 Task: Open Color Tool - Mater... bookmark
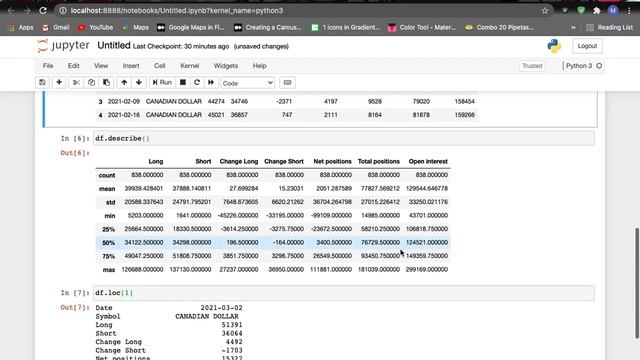point(422,27)
